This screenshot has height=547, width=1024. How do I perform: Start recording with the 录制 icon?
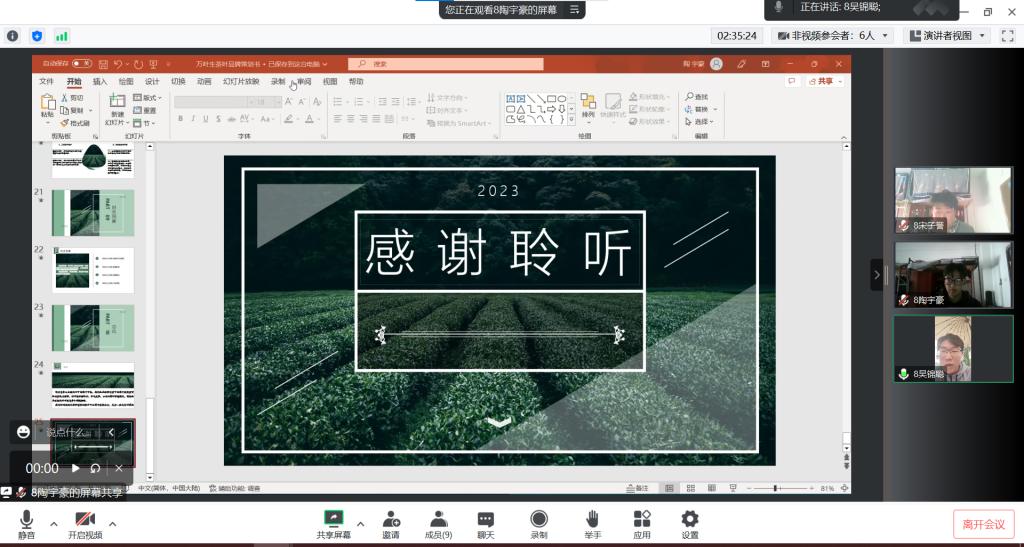click(539, 519)
